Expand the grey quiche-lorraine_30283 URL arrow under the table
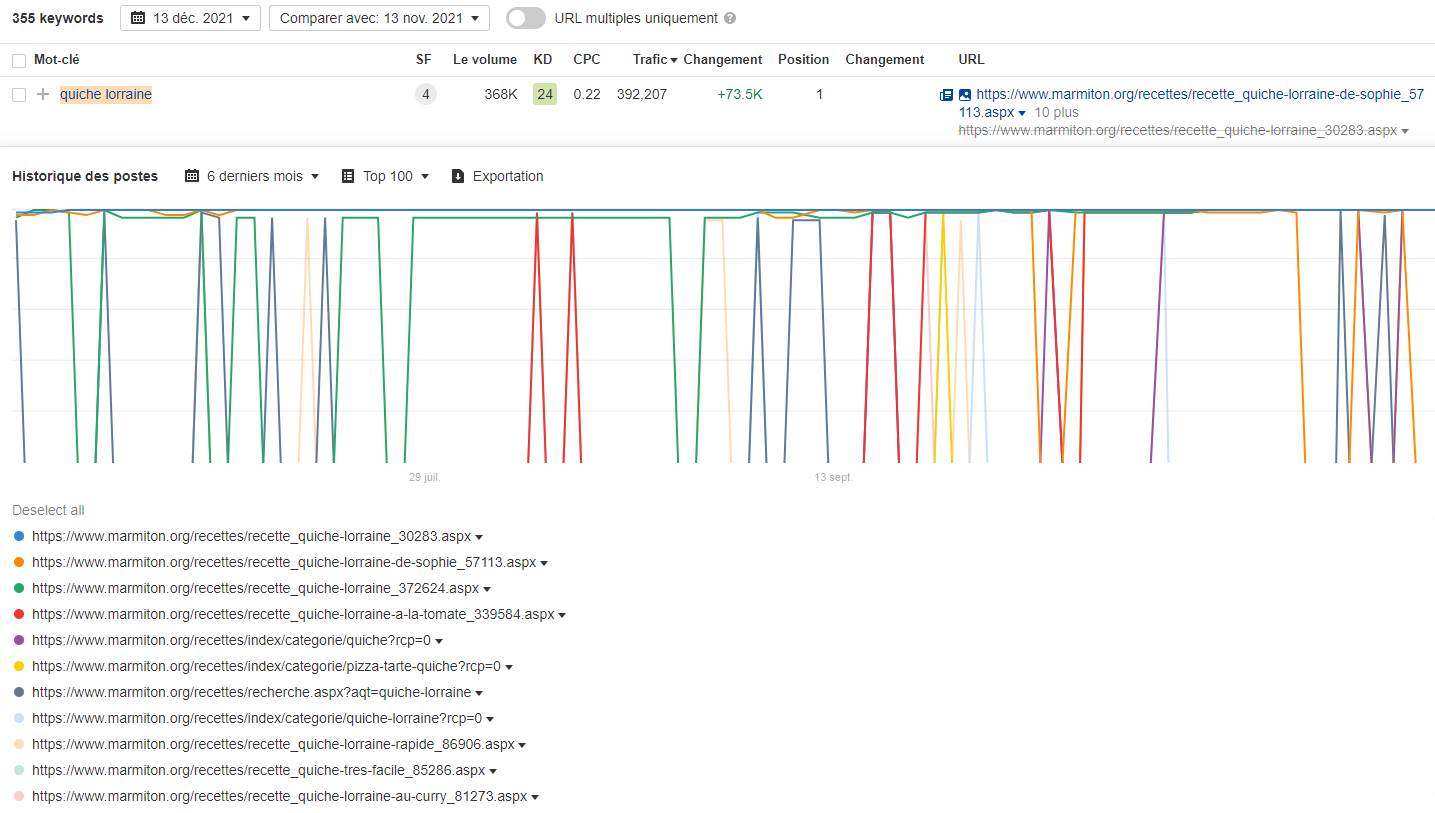This screenshot has height=813, width=1435. [1405, 131]
